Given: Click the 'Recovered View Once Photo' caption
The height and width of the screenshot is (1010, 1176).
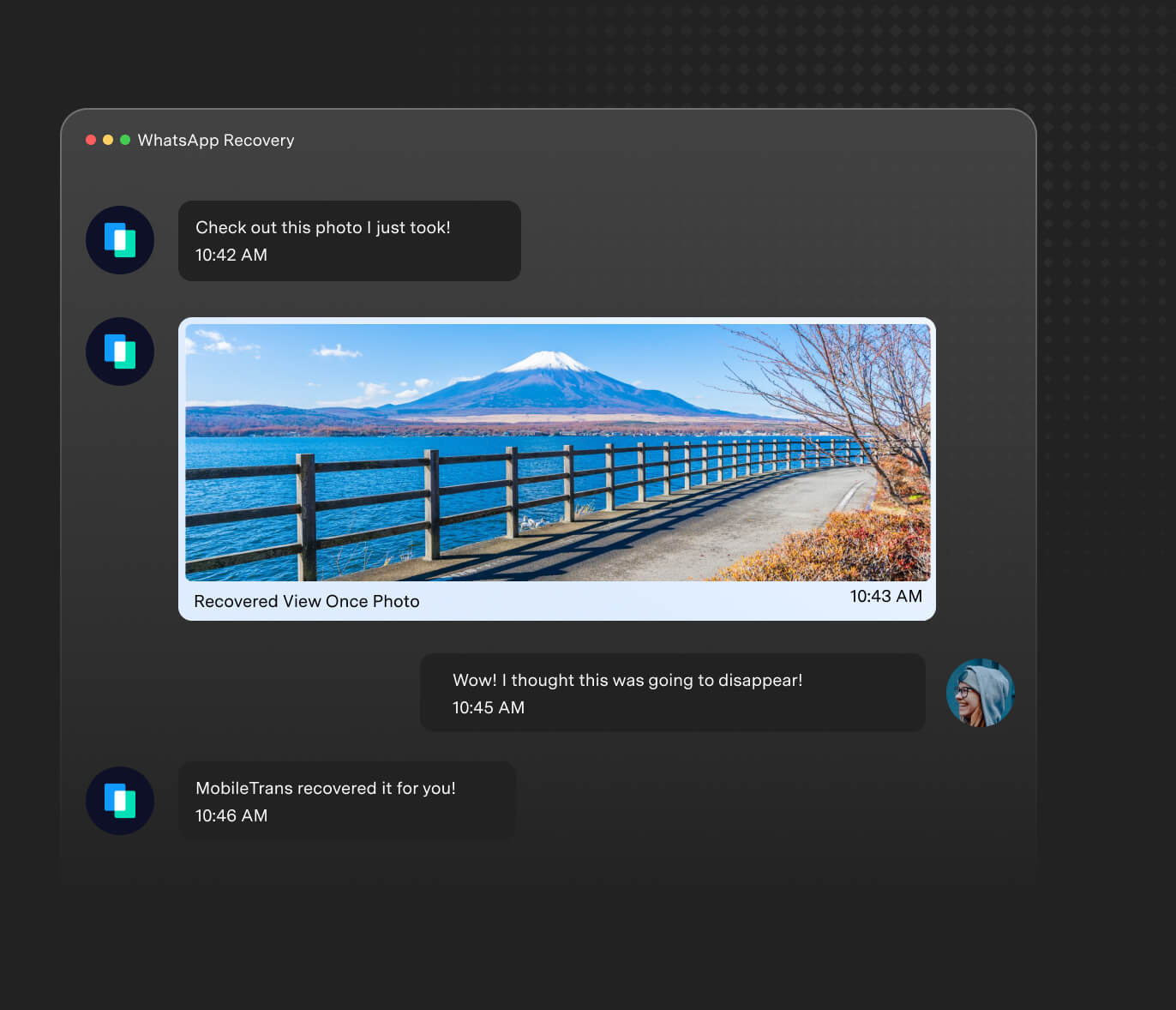Looking at the screenshot, I should 307,601.
